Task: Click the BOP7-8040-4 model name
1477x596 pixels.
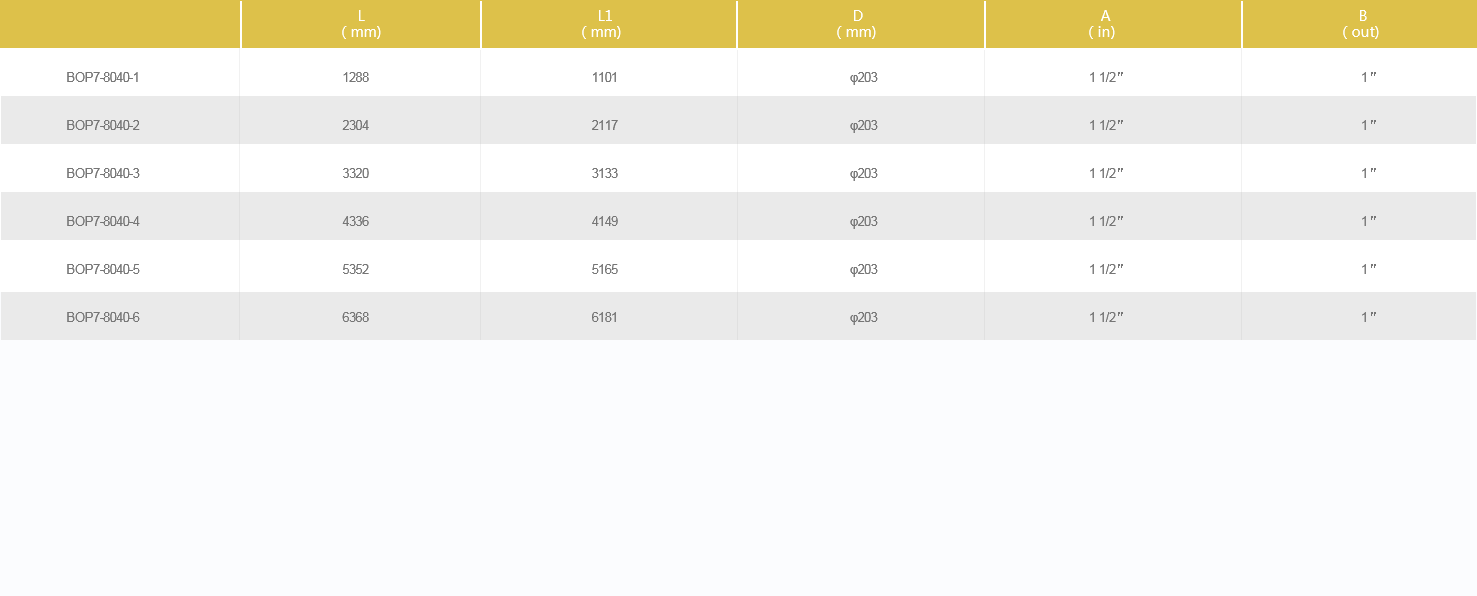Action: (x=103, y=221)
